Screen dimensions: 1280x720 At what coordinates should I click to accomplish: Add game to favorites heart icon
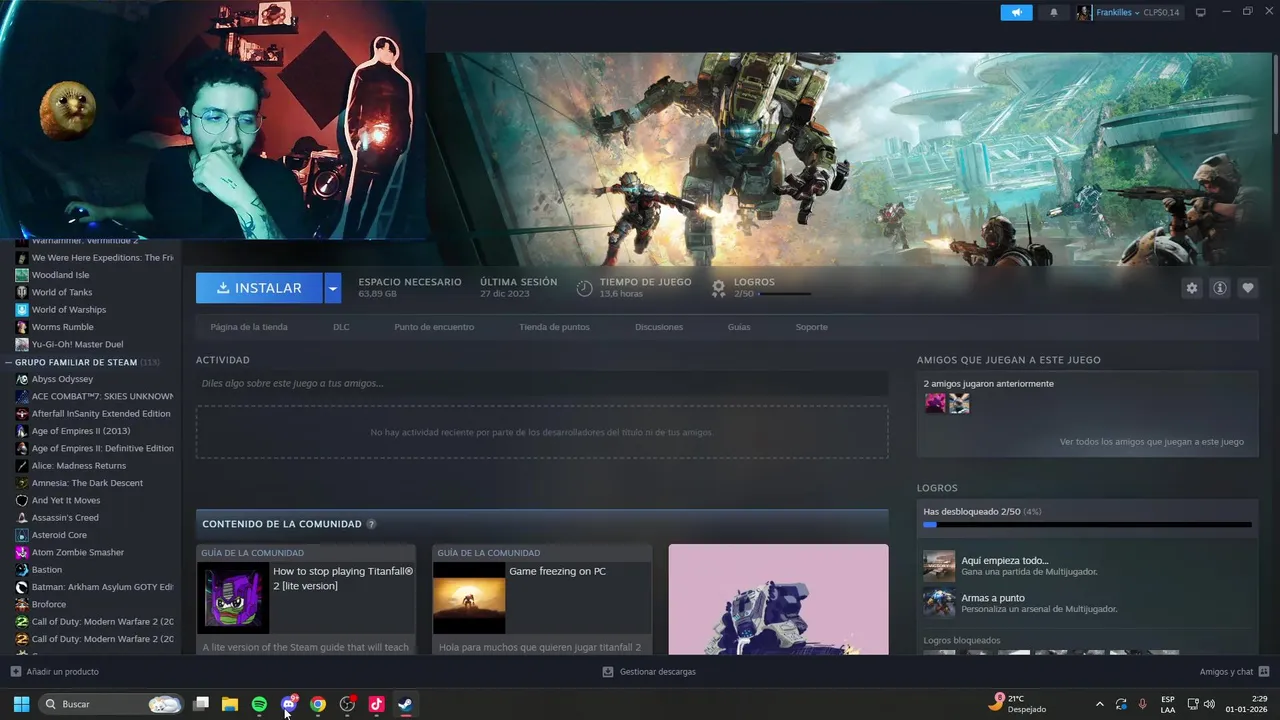pyautogui.click(x=1247, y=288)
